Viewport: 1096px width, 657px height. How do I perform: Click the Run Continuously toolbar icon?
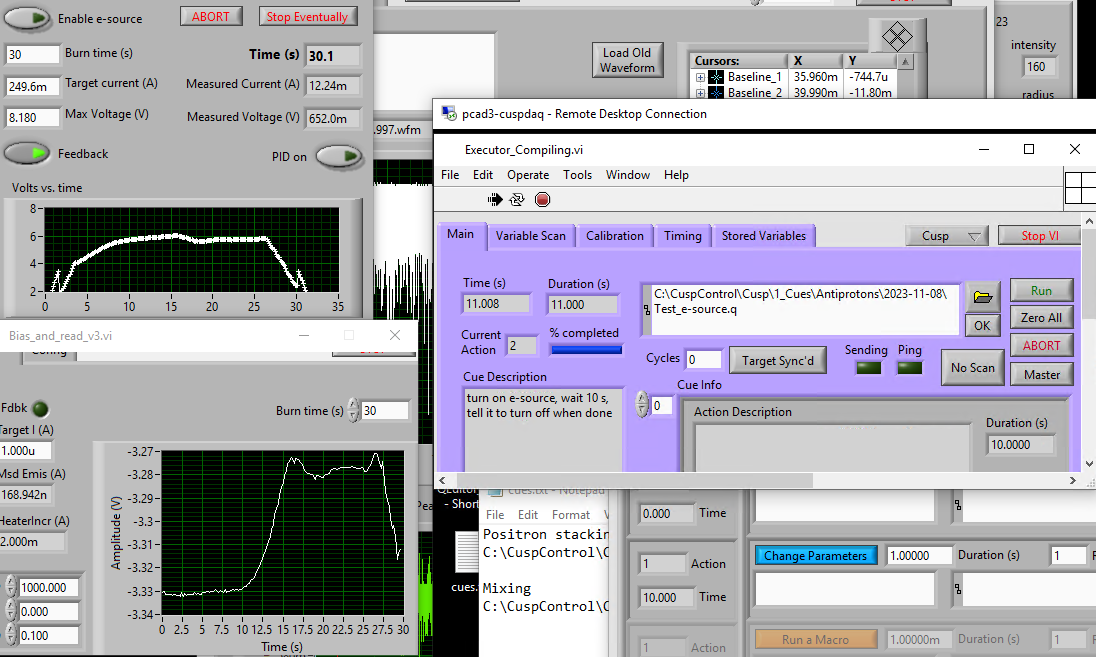(x=517, y=200)
